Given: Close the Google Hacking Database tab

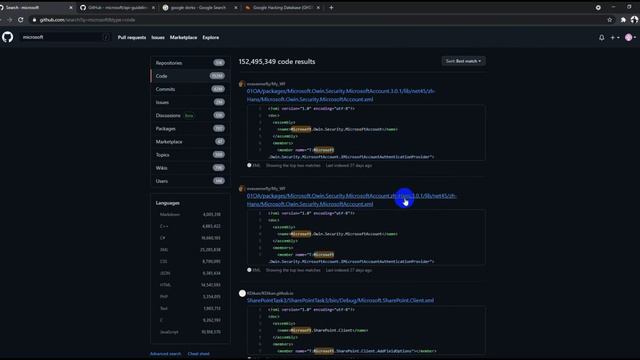Looking at the screenshot, I should pyautogui.click(x=318, y=7).
